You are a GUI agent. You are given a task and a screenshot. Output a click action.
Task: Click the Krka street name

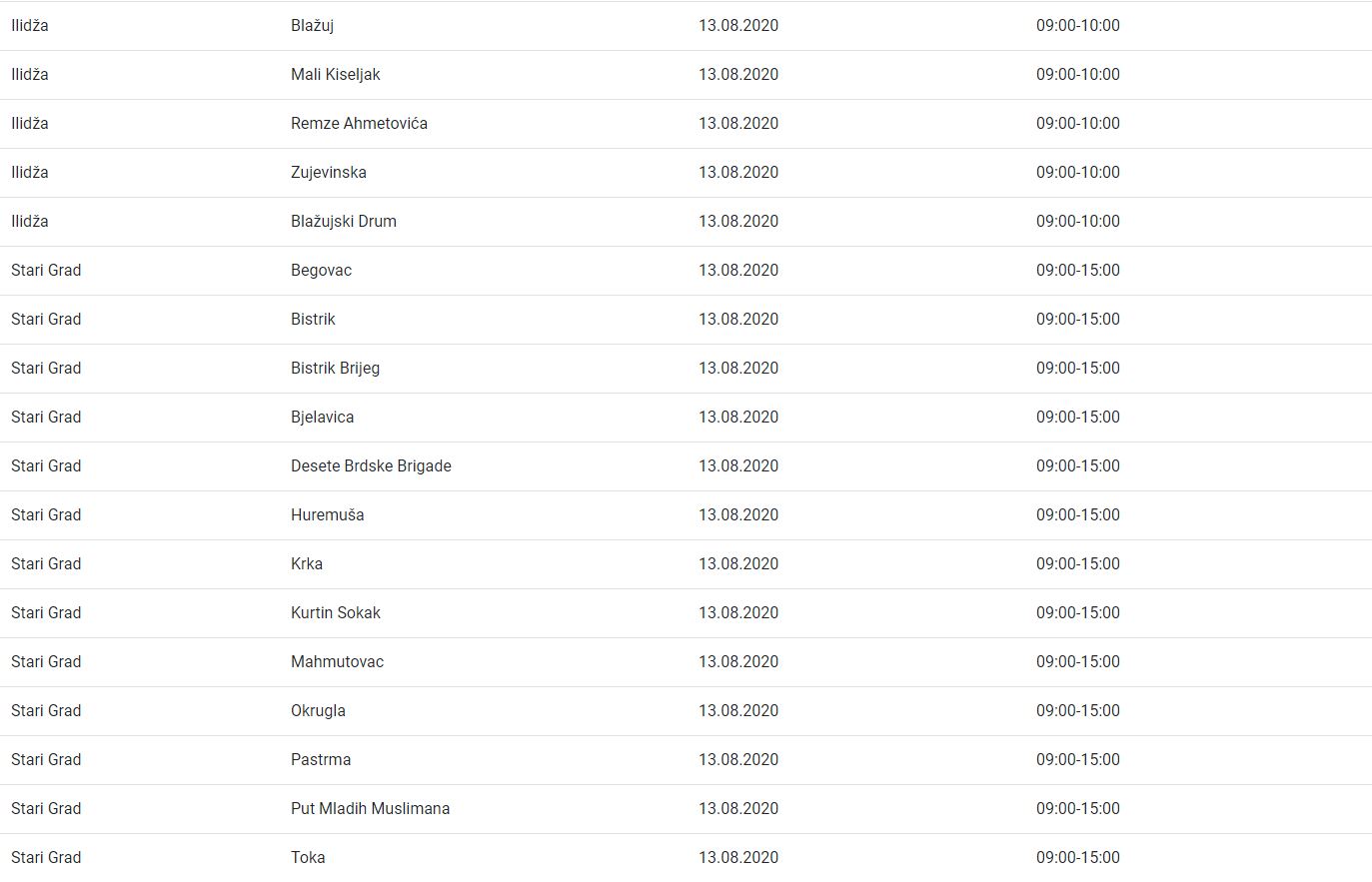[x=306, y=564]
